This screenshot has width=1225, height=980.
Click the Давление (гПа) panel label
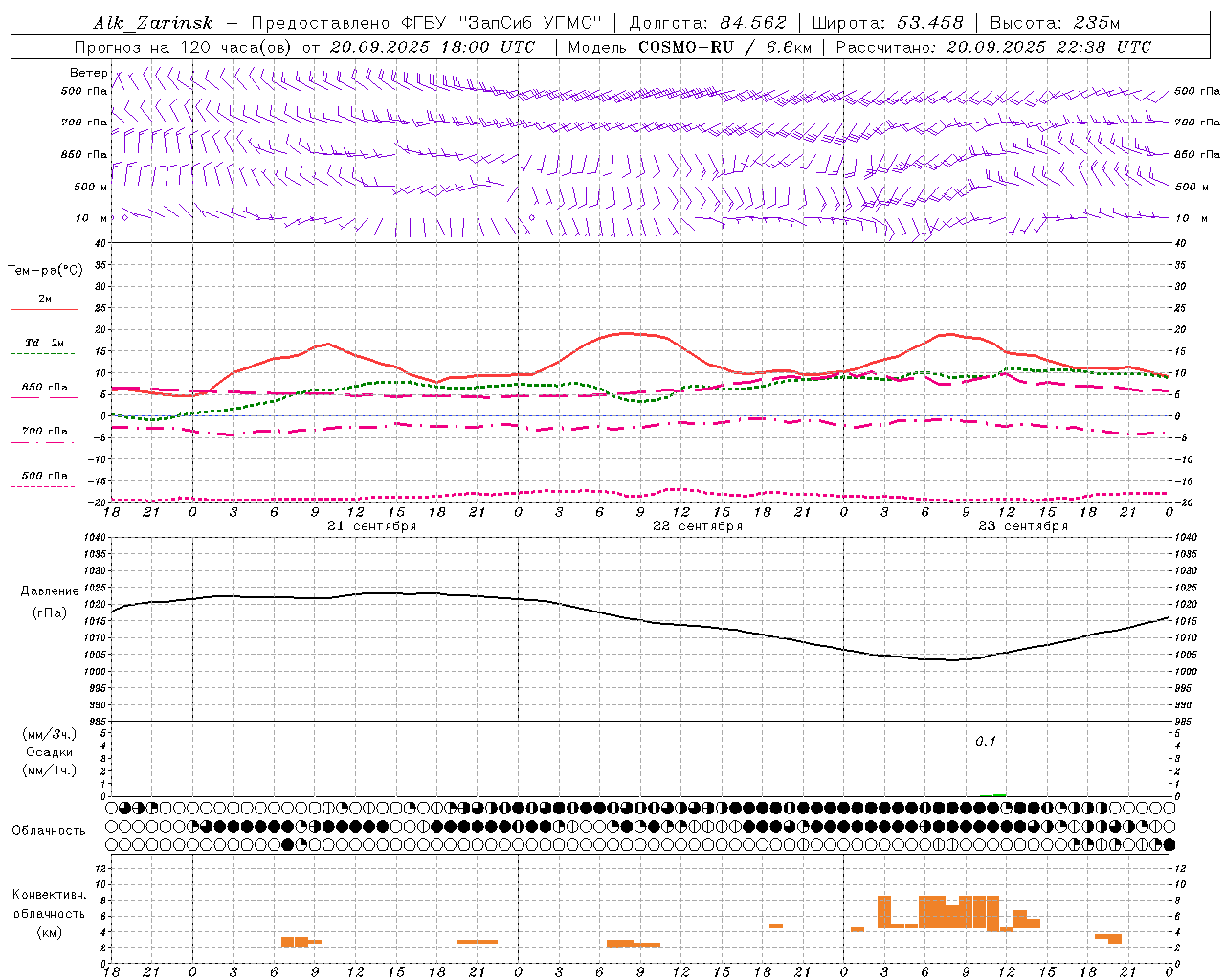(50, 602)
